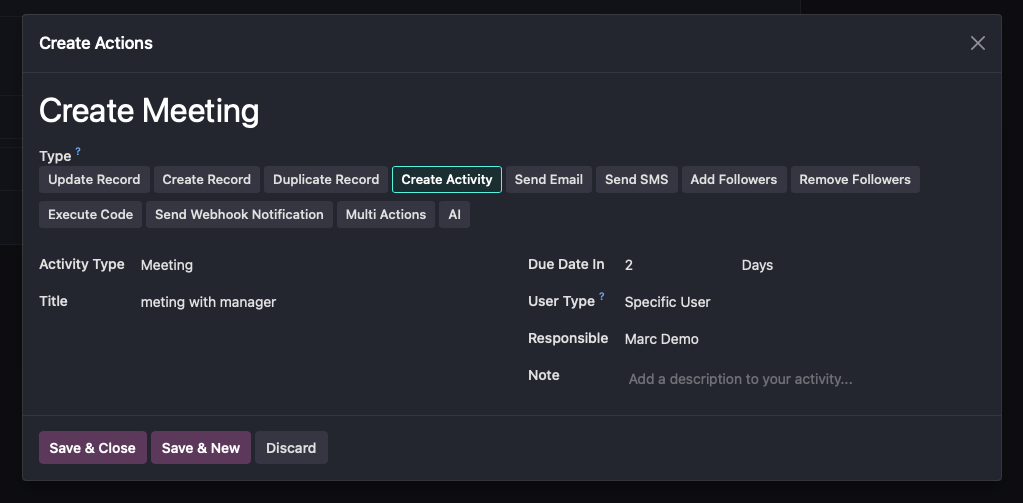Close the Create Actions dialog
The image size is (1023, 503).
(x=977, y=43)
